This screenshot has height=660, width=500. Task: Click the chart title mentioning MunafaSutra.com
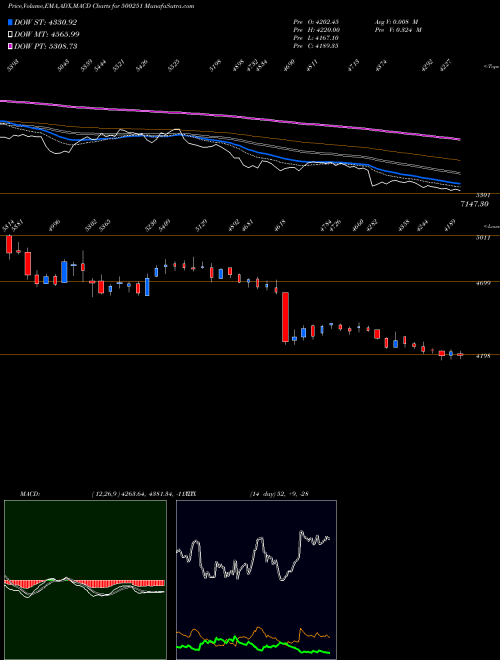pos(101,7)
